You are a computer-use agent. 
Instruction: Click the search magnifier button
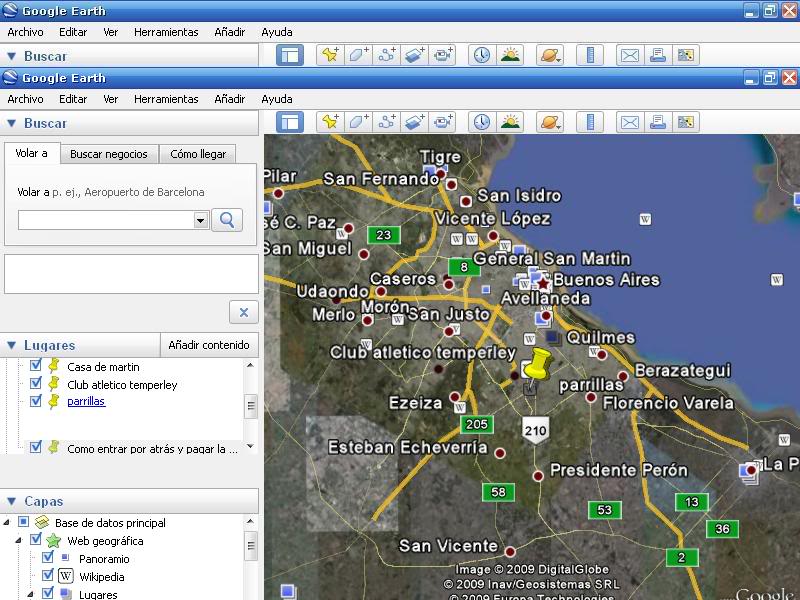click(227, 220)
